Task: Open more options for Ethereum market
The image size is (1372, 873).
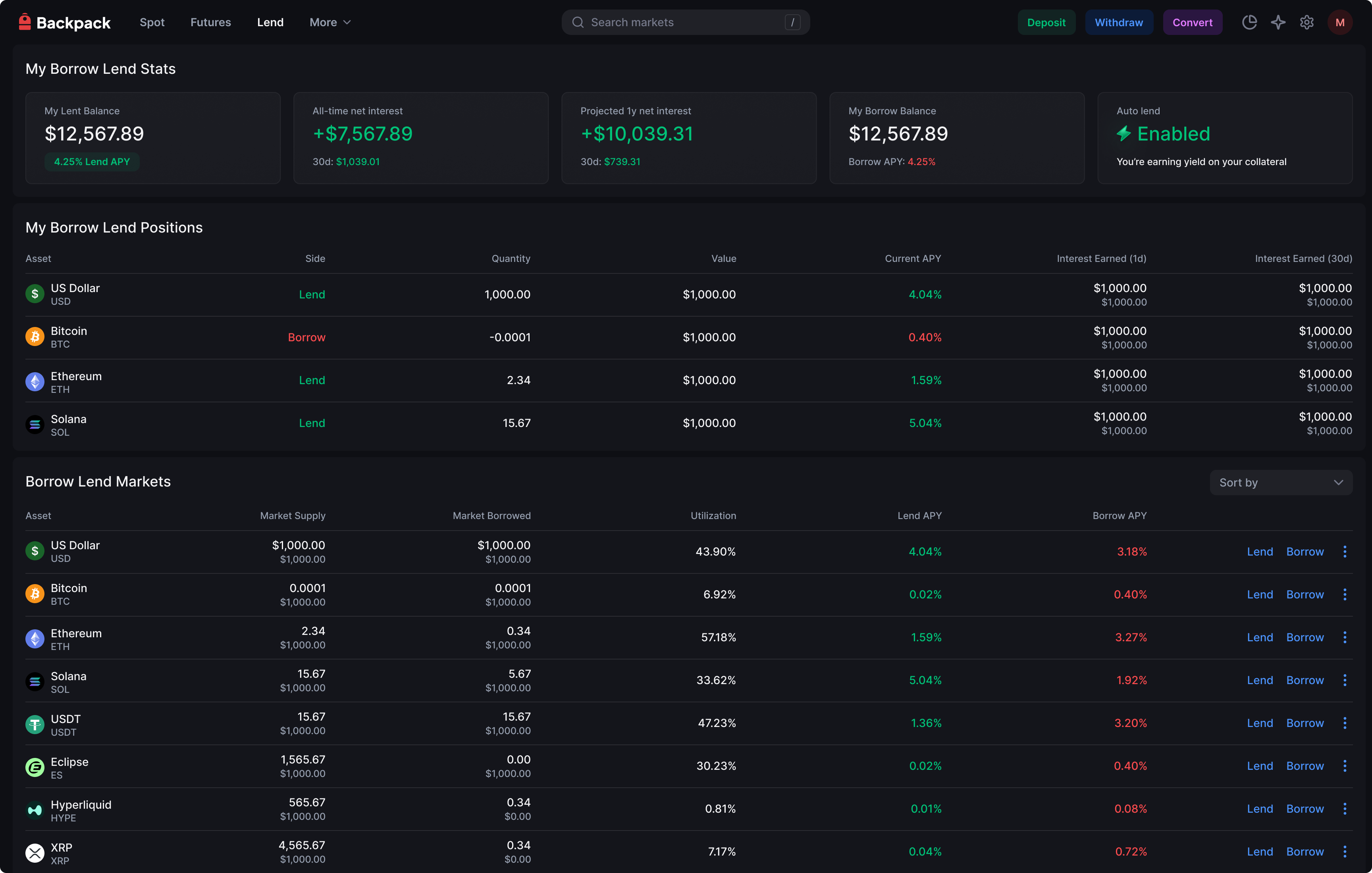Action: 1345,637
